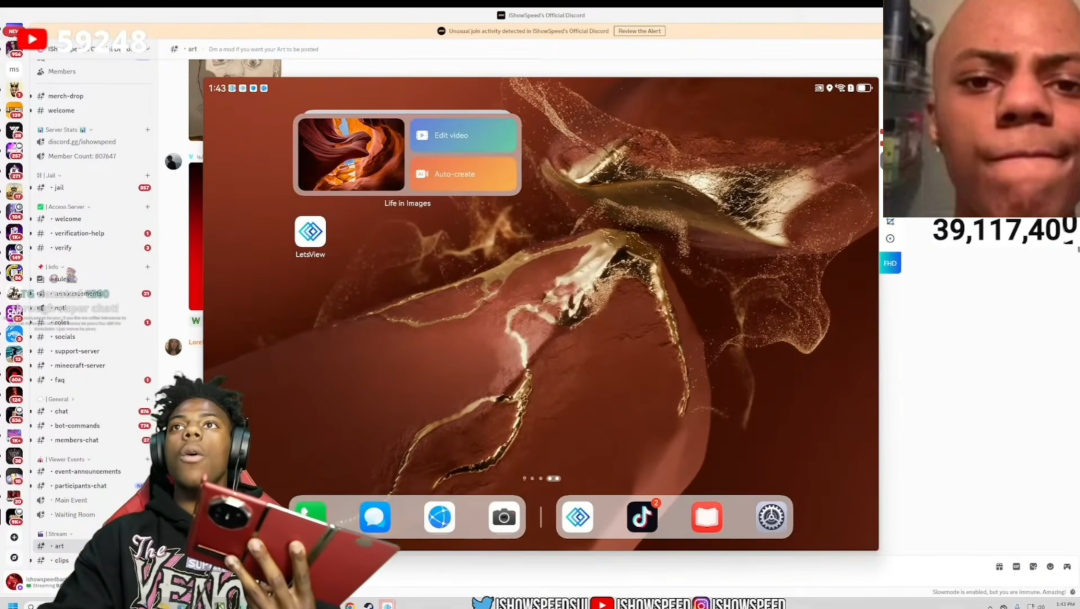Tap the Edit video button
1080x609 pixels.
point(463,135)
